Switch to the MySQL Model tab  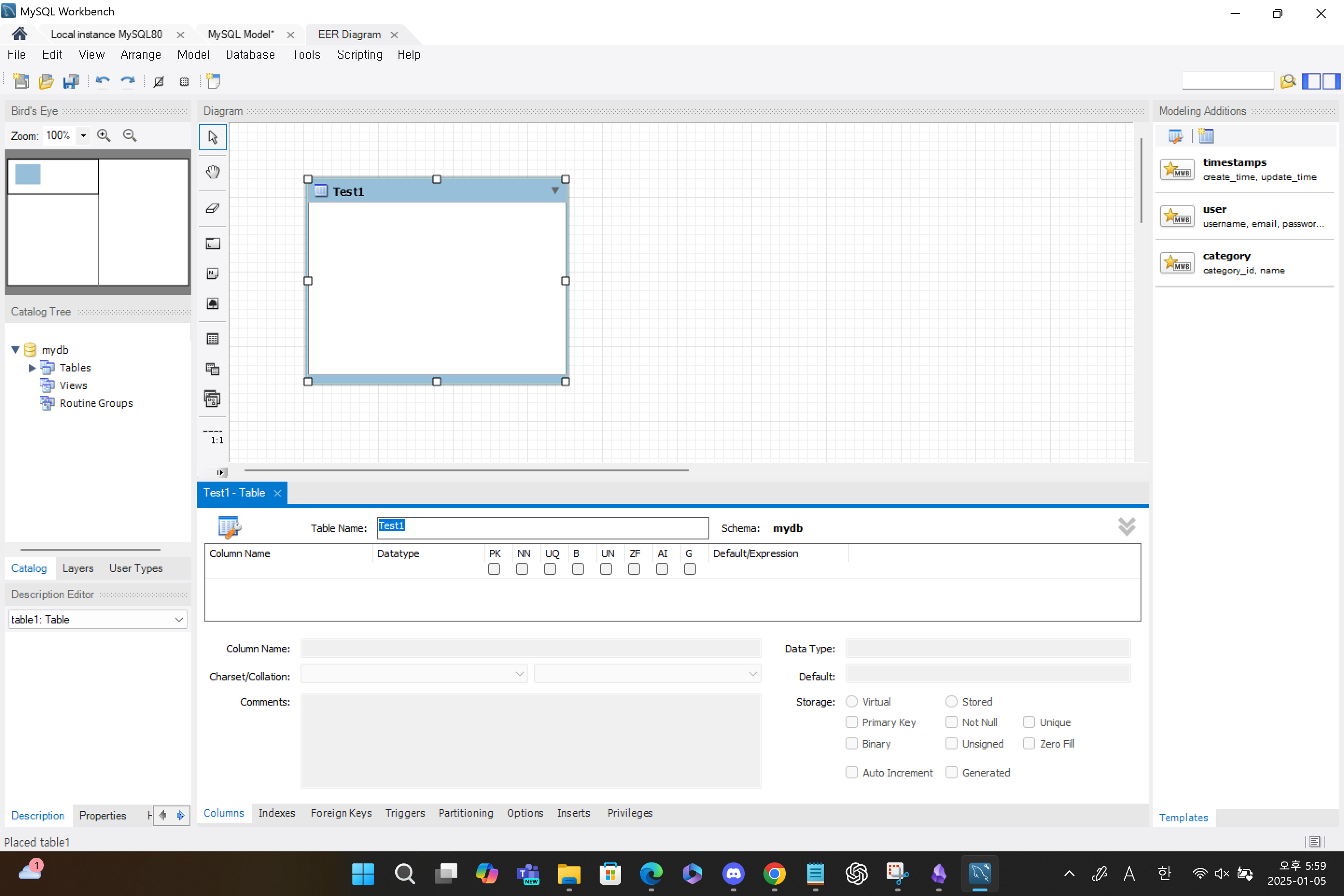241,34
